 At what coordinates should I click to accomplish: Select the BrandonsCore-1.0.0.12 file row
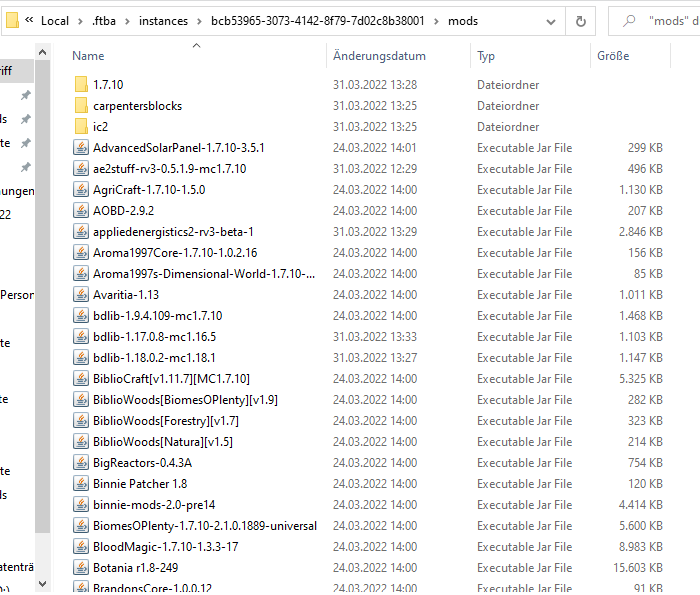tap(368, 588)
